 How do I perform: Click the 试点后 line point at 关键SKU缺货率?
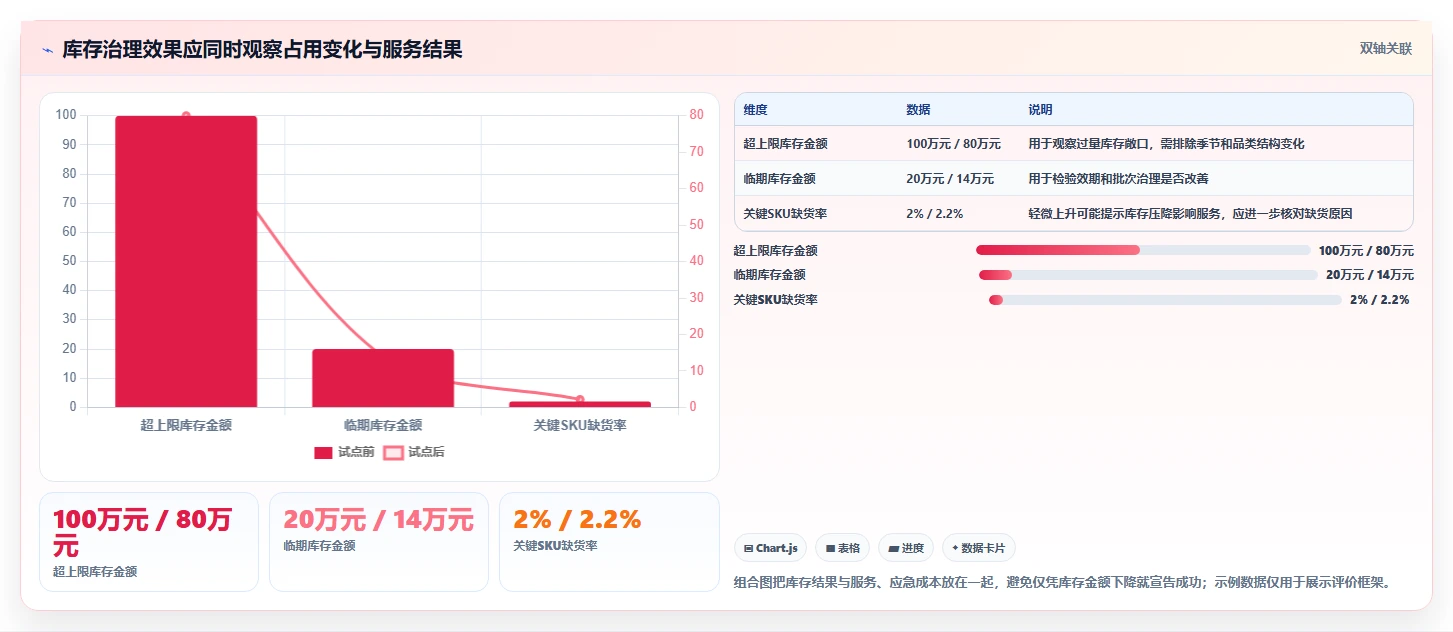coord(580,399)
